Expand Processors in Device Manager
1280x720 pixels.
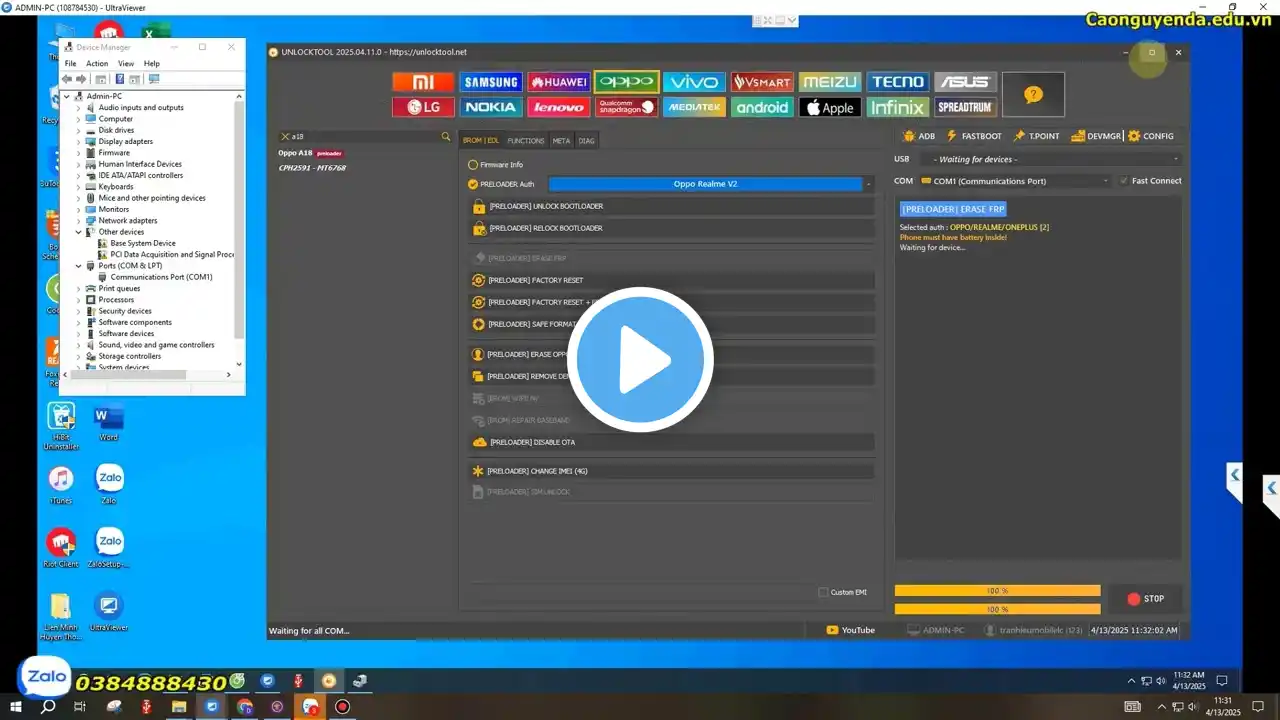tap(79, 300)
